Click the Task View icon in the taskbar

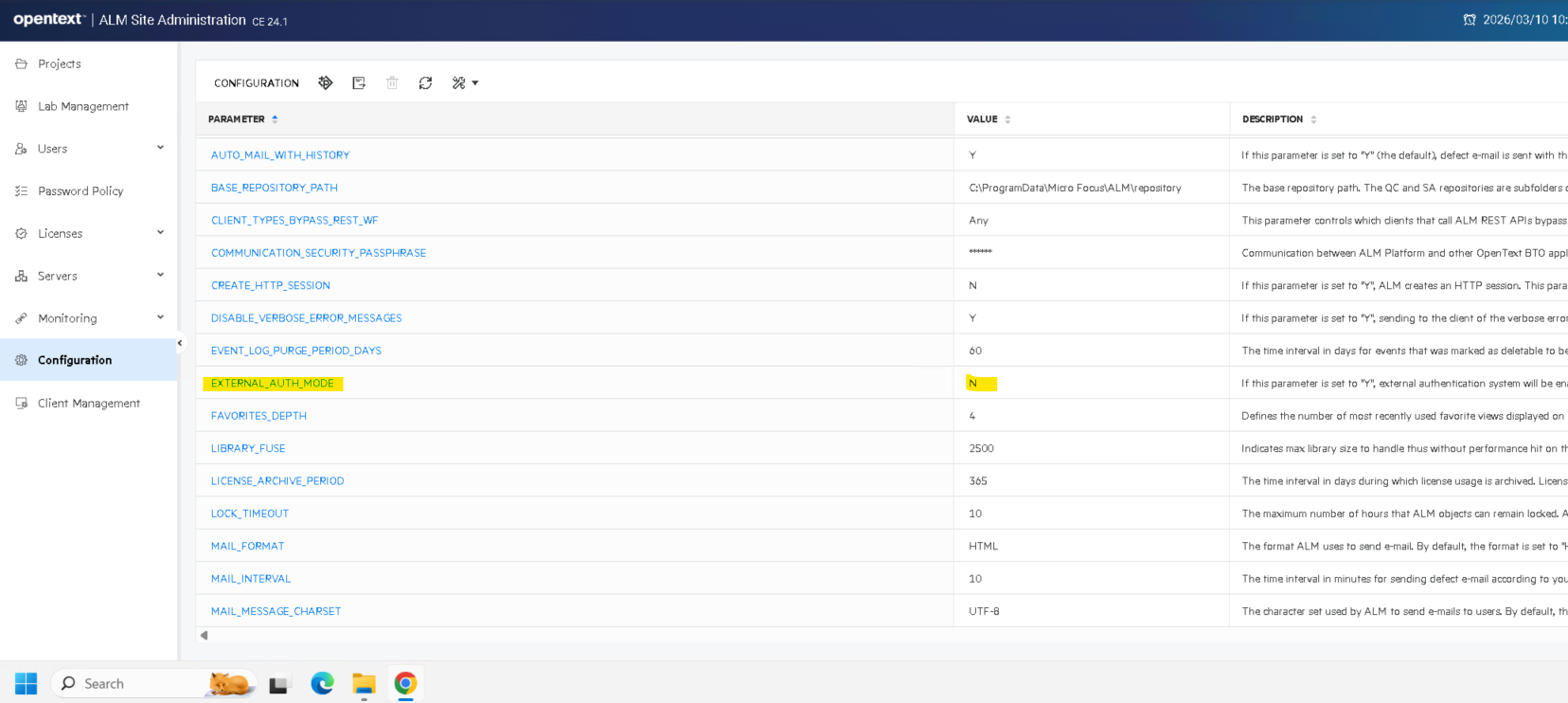pyautogui.click(x=278, y=684)
